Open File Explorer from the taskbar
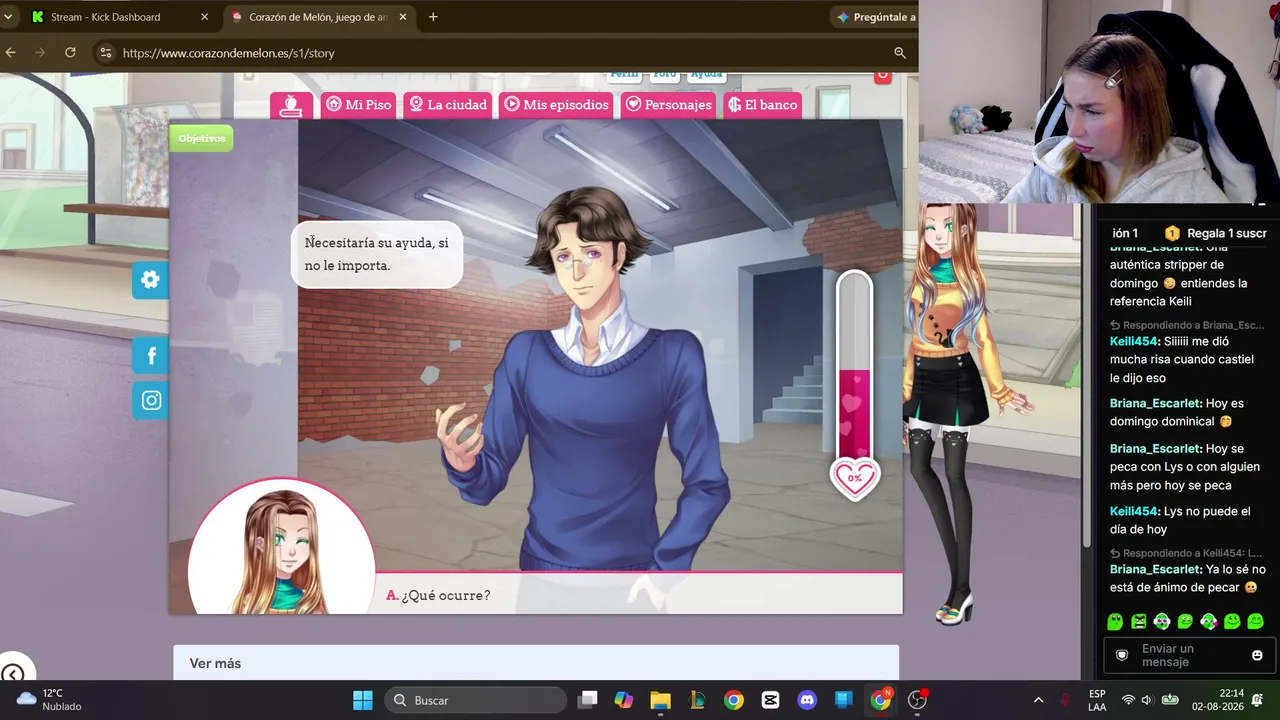 660,700
